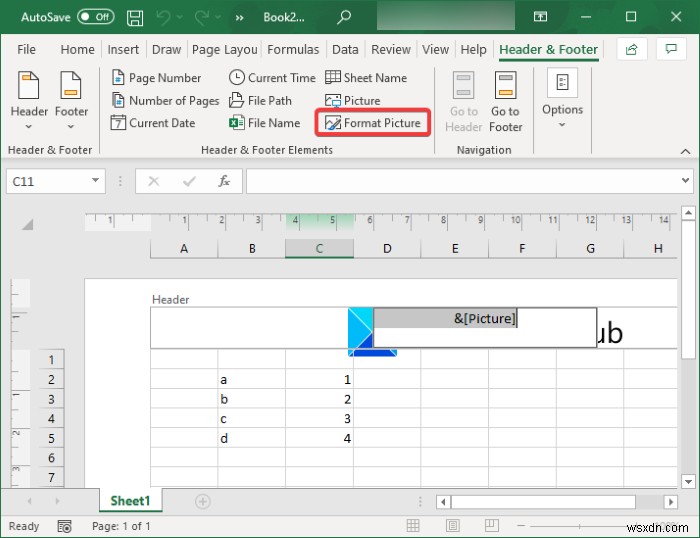
Task: Select column C header
Action: [319, 249]
